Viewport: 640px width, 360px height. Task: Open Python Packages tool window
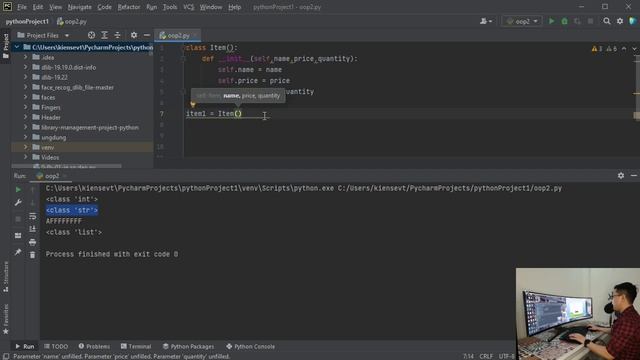[x=188, y=346]
